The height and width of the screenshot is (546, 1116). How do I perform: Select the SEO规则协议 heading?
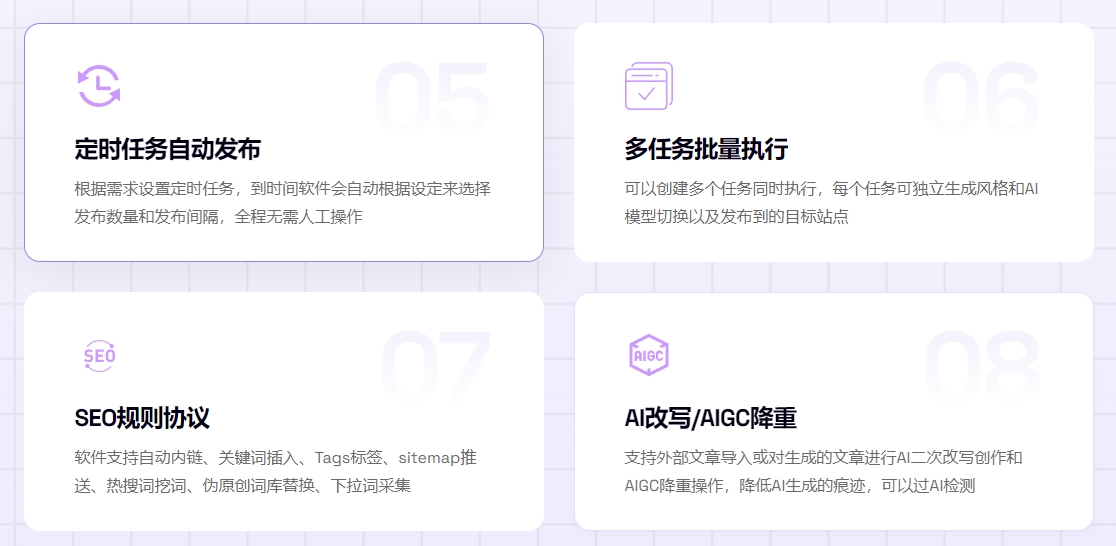point(142,418)
